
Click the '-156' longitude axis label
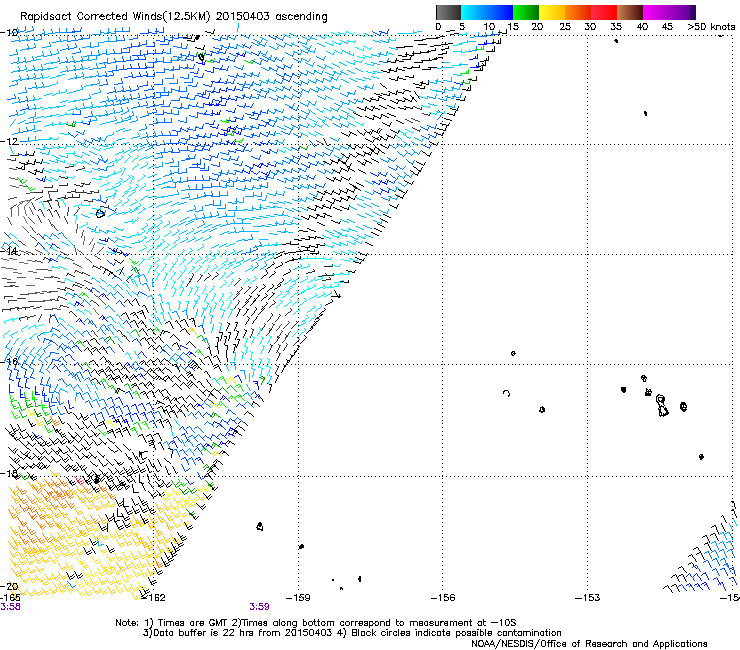click(x=443, y=598)
